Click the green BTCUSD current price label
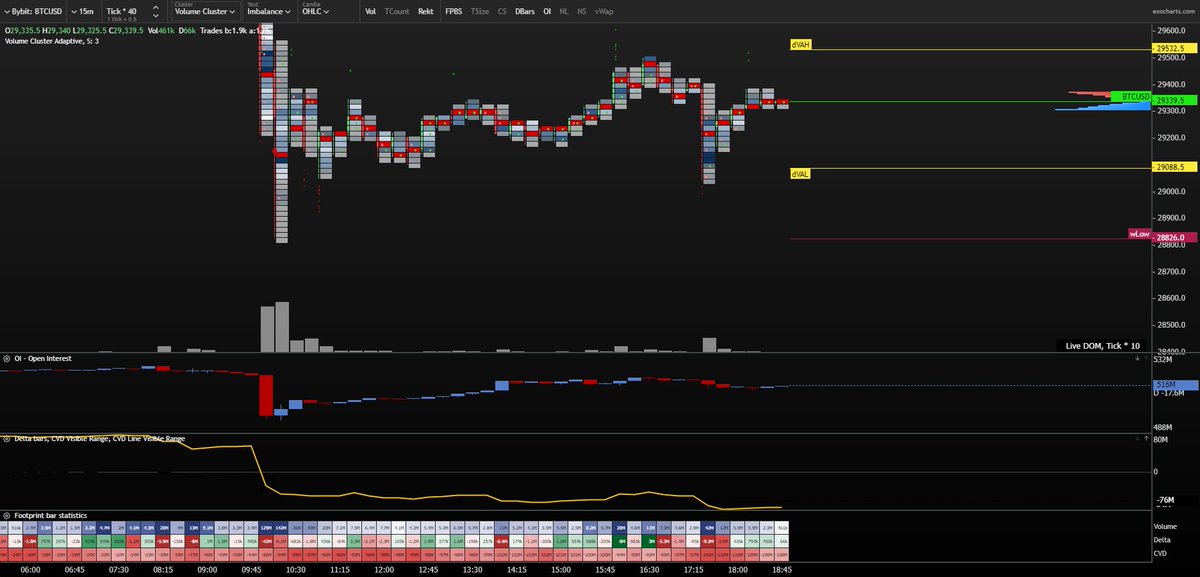The image size is (1200, 577). [1131, 96]
